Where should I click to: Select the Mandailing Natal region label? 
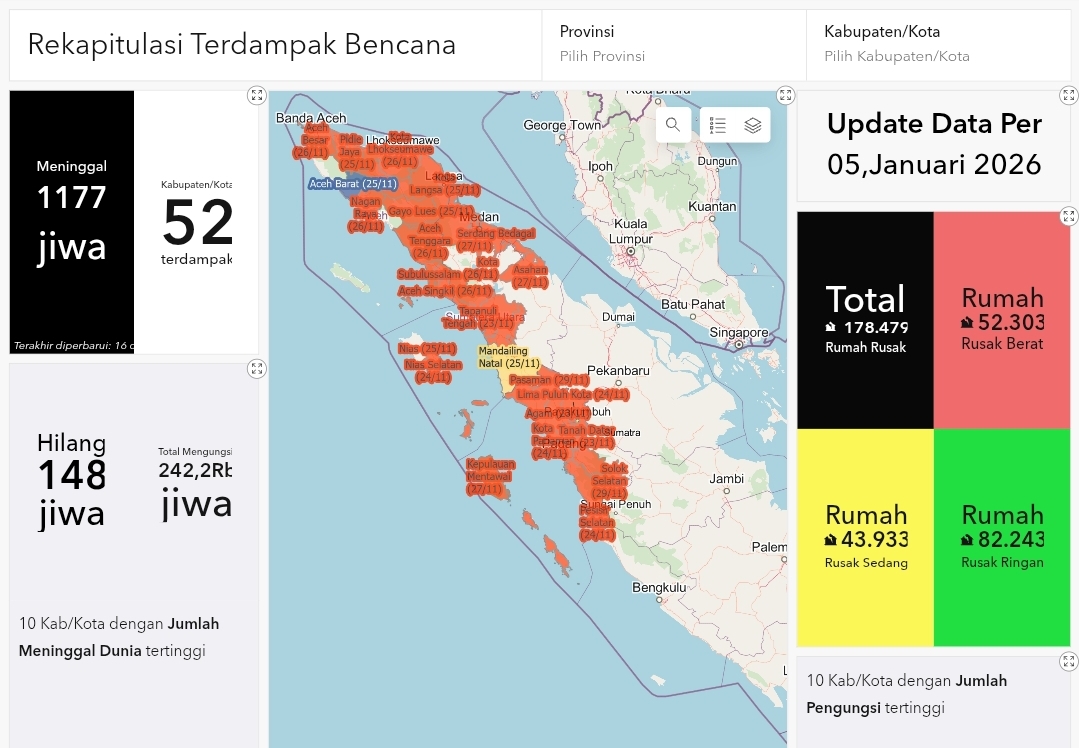pyautogui.click(x=508, y=357)
